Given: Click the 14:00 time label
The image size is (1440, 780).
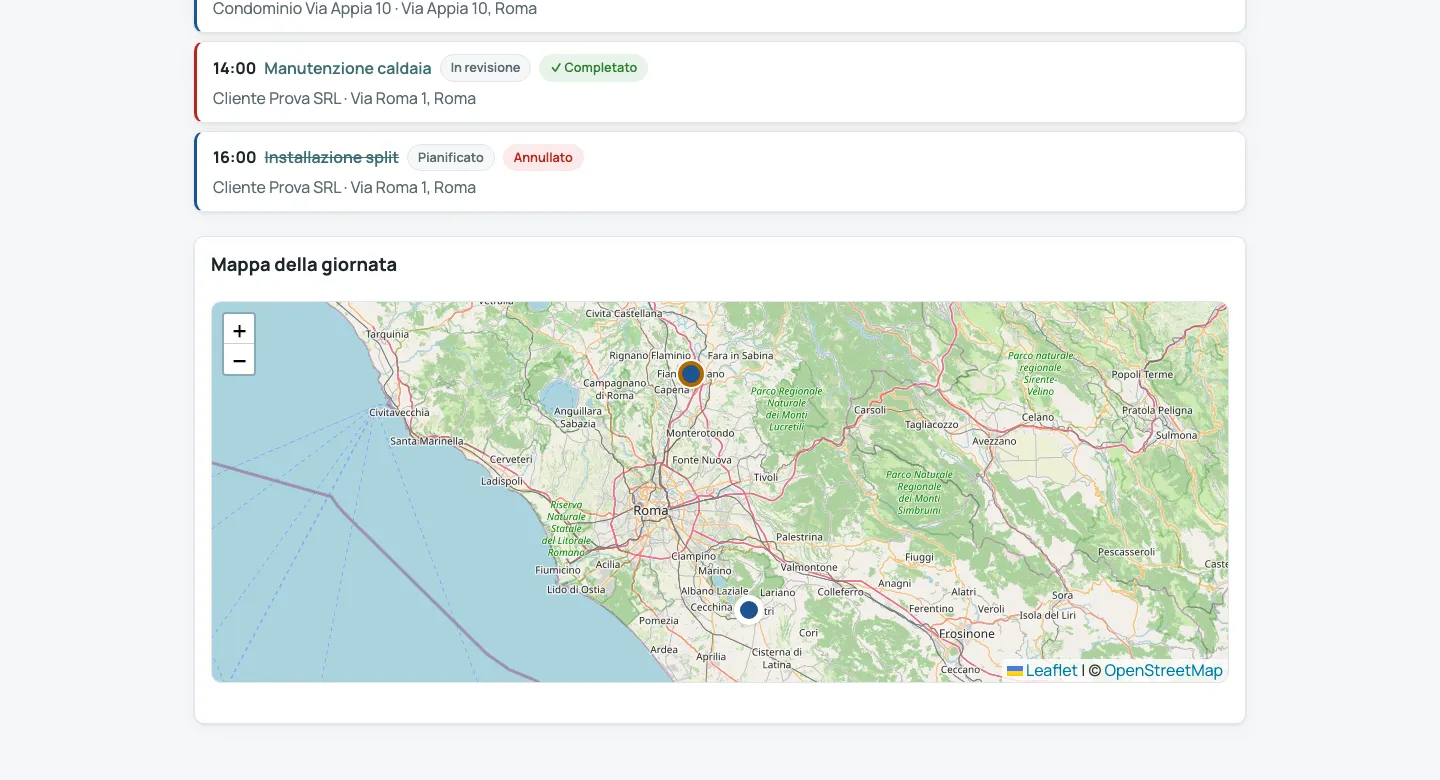Looking at the screenshot, I should pos(234,68).
